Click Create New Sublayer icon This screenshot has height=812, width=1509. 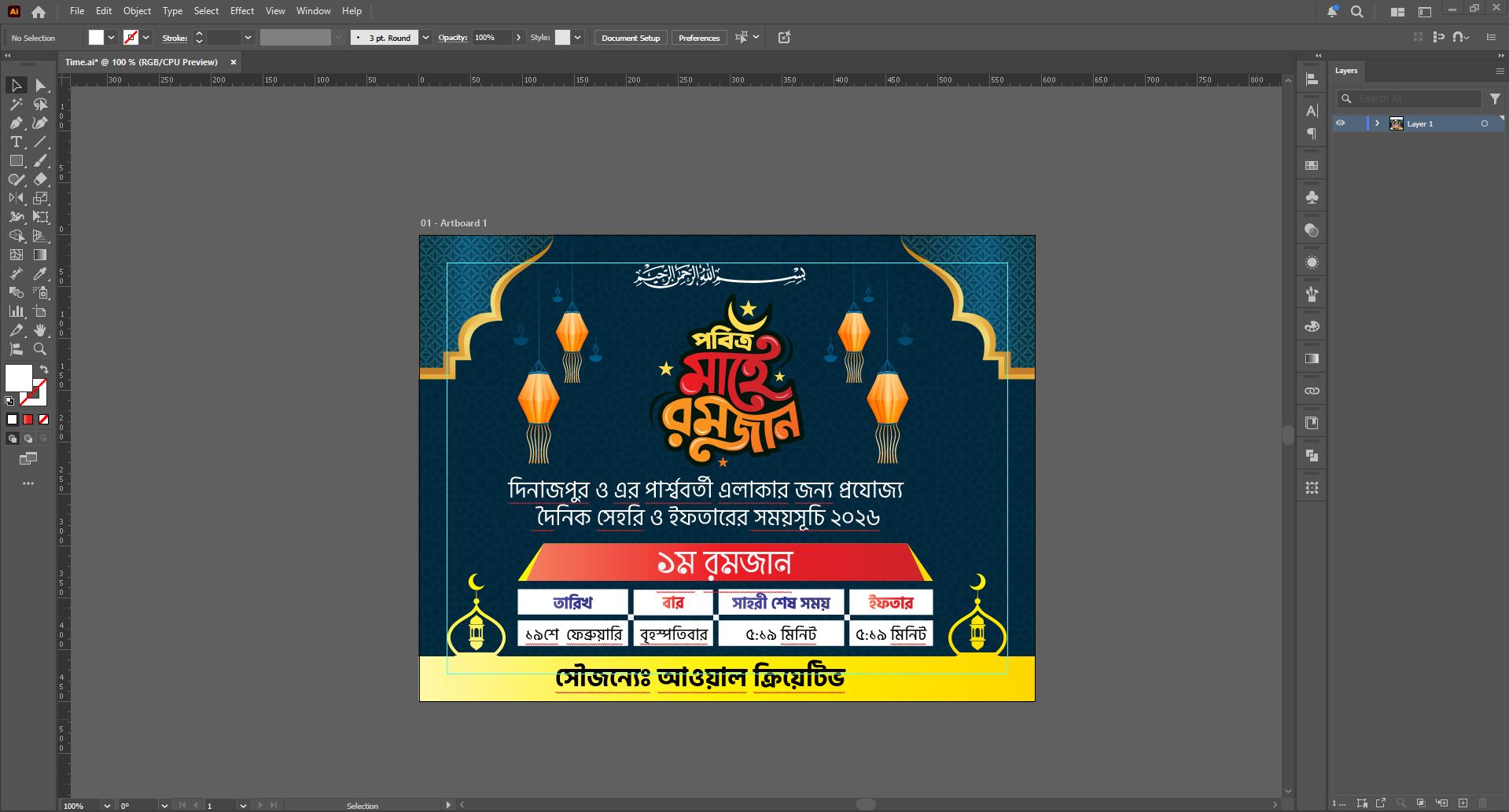(1442, 803)
